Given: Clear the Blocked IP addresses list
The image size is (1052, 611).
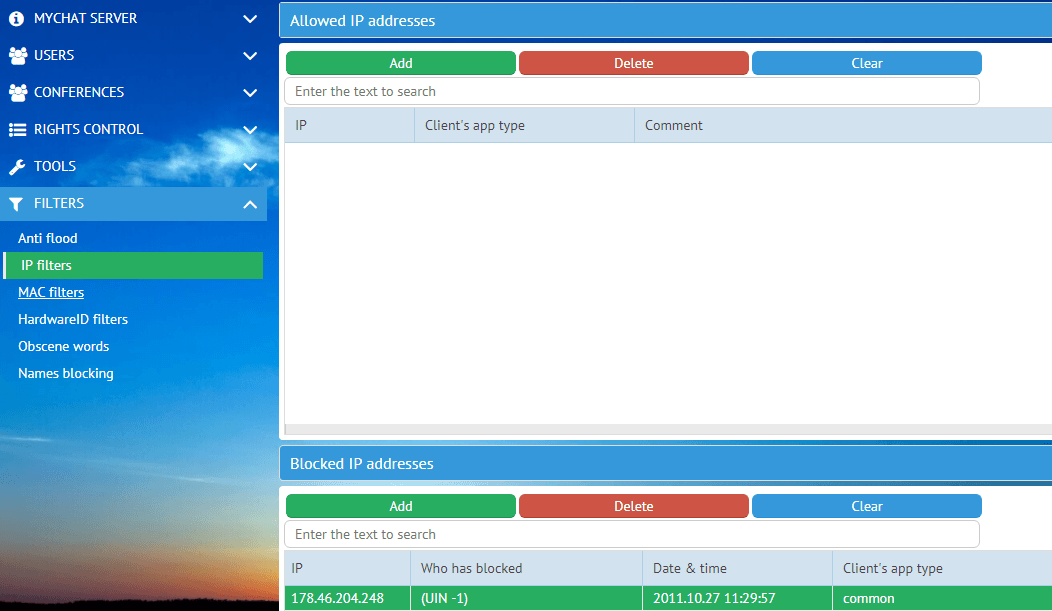Looking at the screenshot, I should [x=866, y=506].
